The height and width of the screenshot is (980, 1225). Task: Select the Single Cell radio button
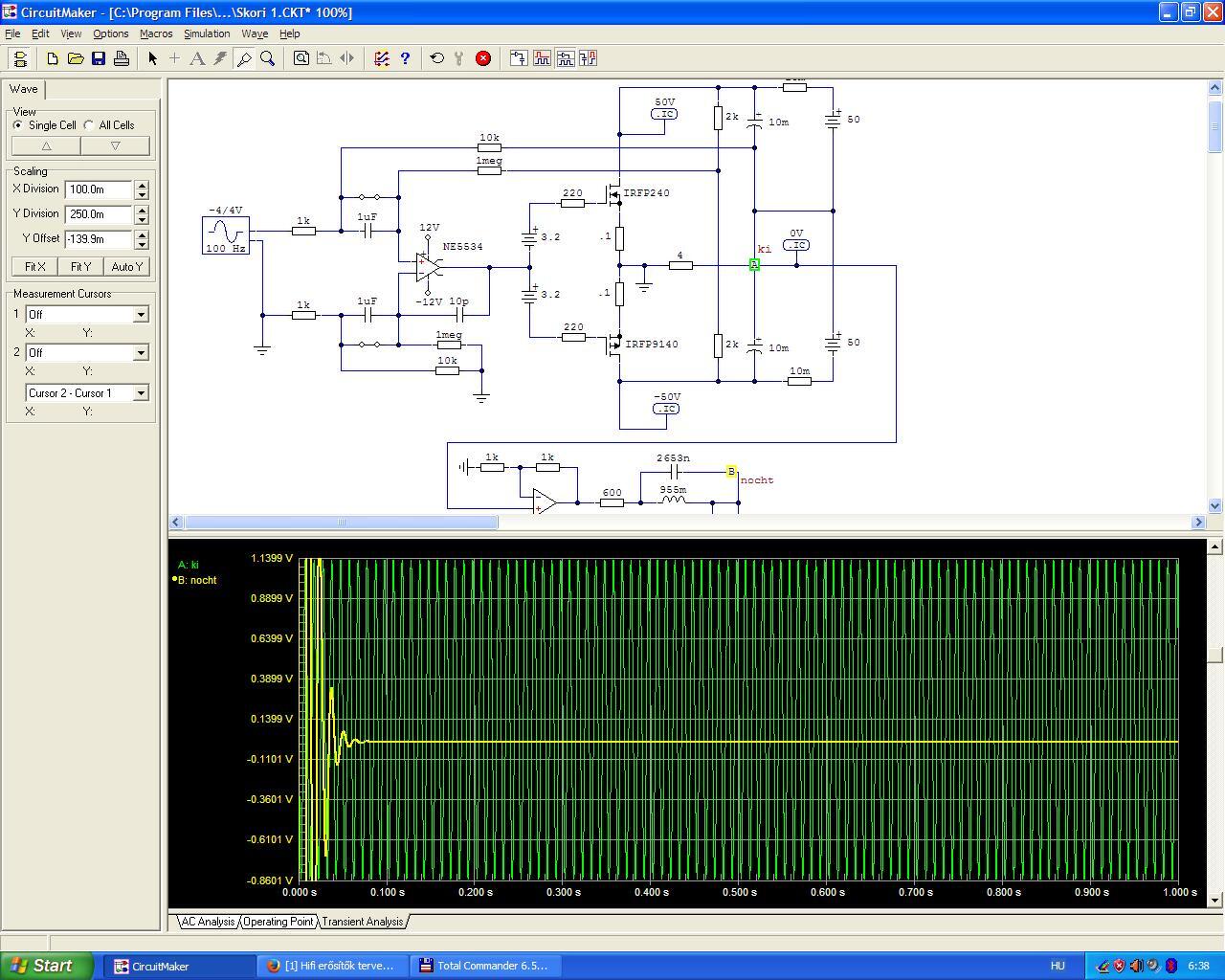click(18, 125)
